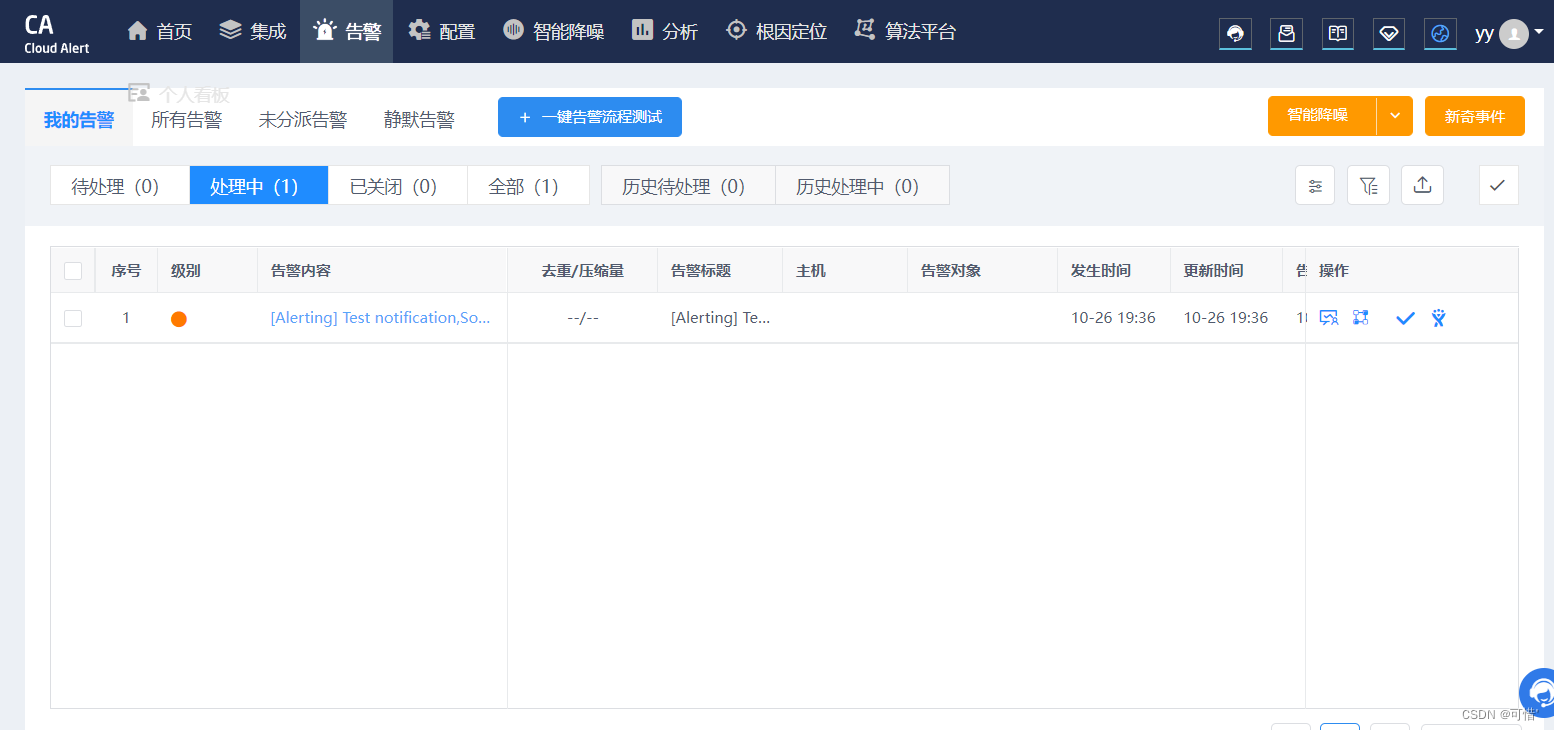Open 集成 integration menu

click(x=253, y=32)
